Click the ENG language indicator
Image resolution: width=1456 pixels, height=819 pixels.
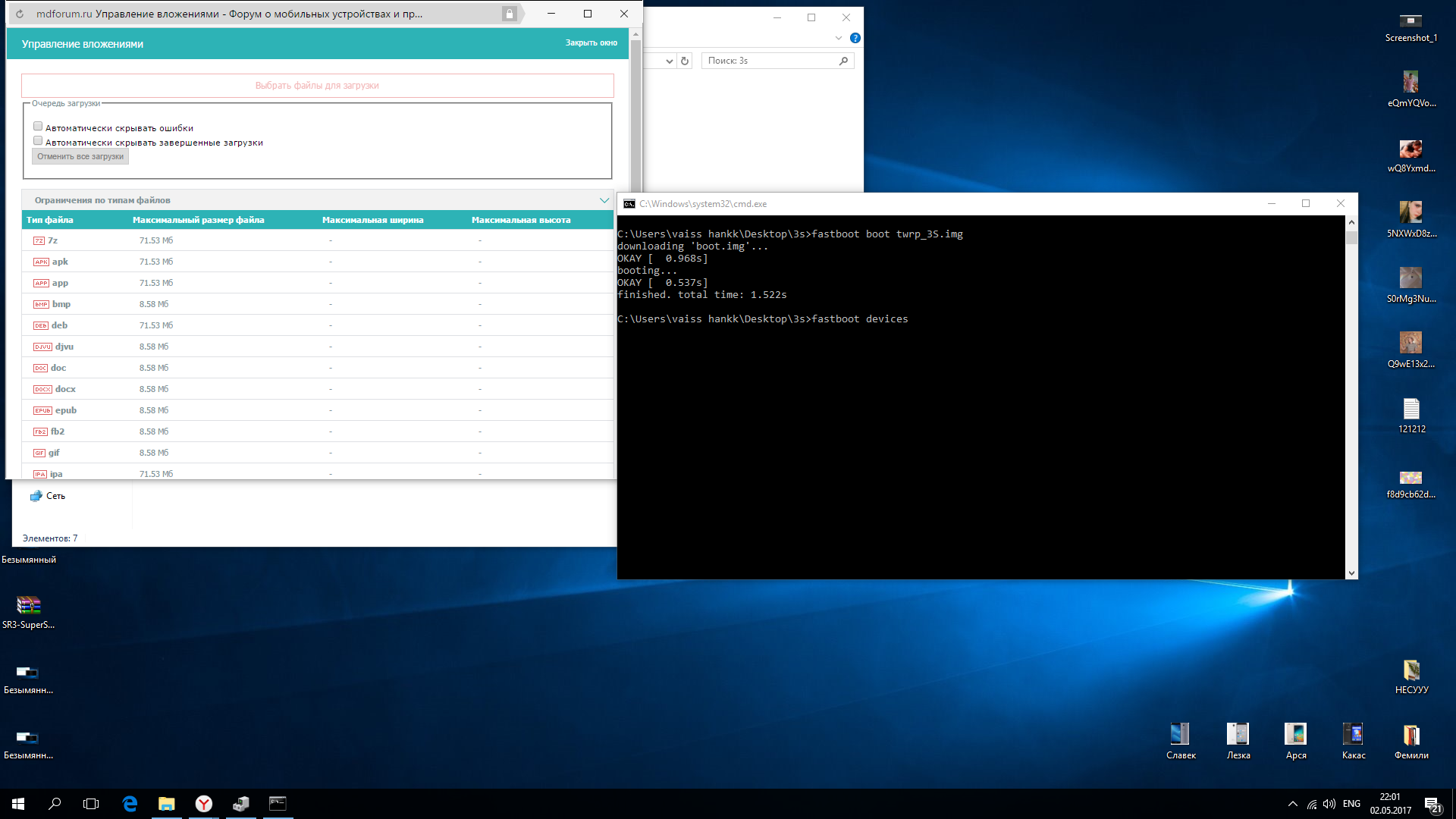tap(1351, 804)
